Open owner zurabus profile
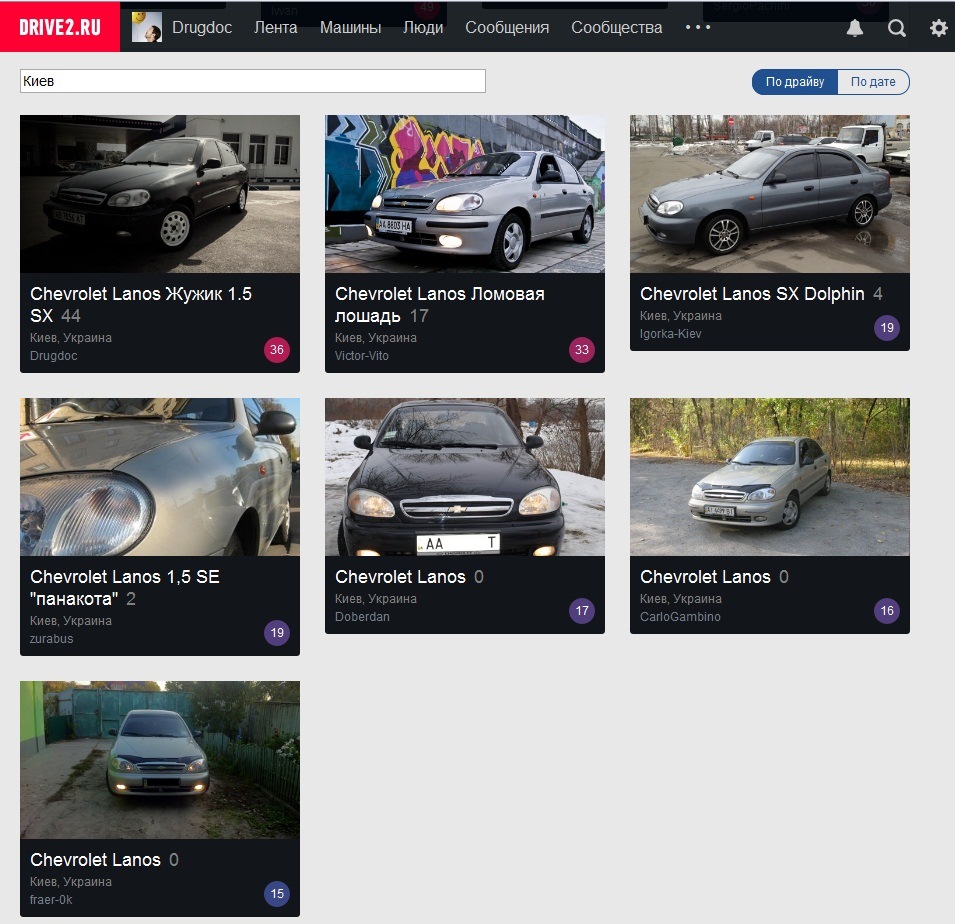The image size is (955, 924). 51,639
